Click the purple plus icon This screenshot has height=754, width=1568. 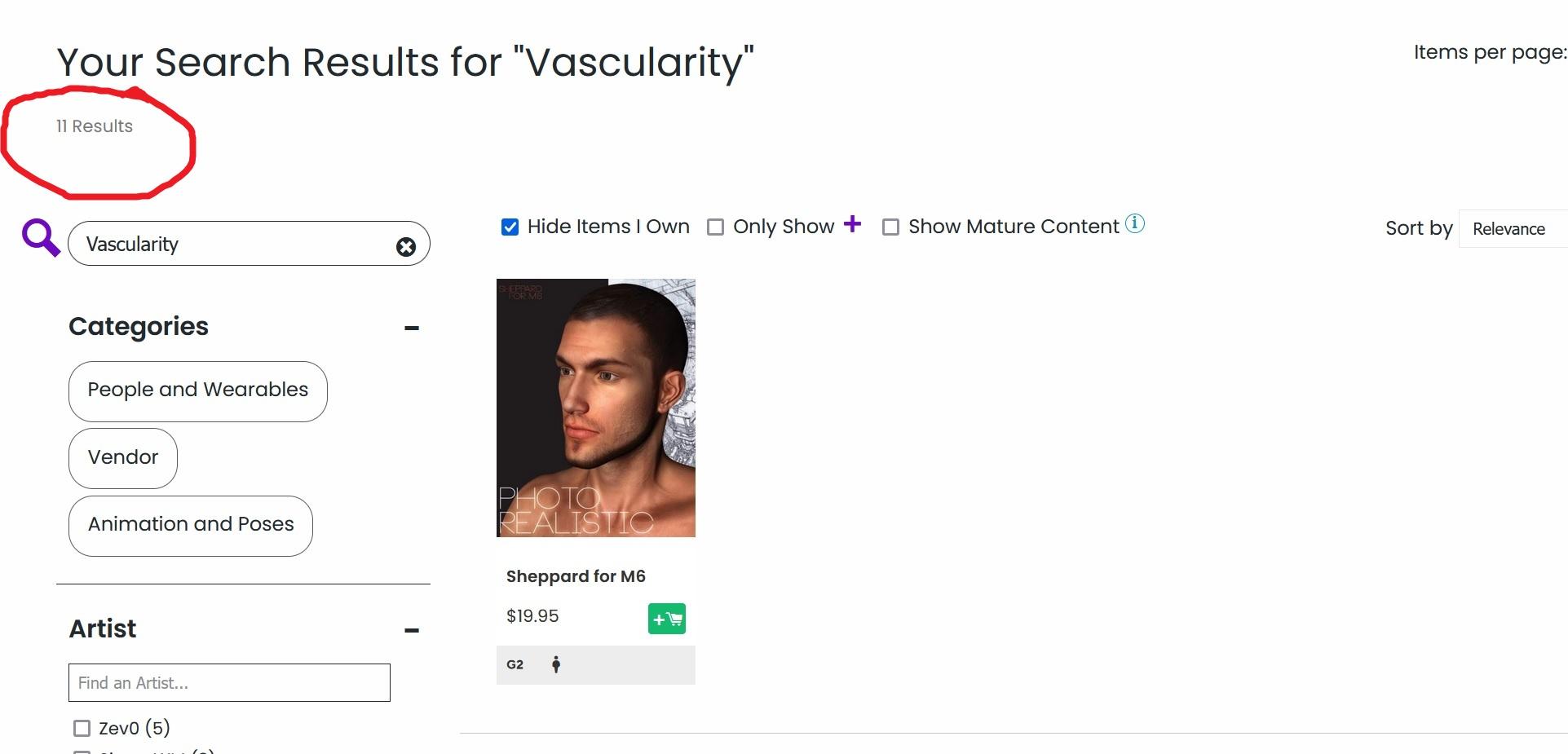coord(852,224)
